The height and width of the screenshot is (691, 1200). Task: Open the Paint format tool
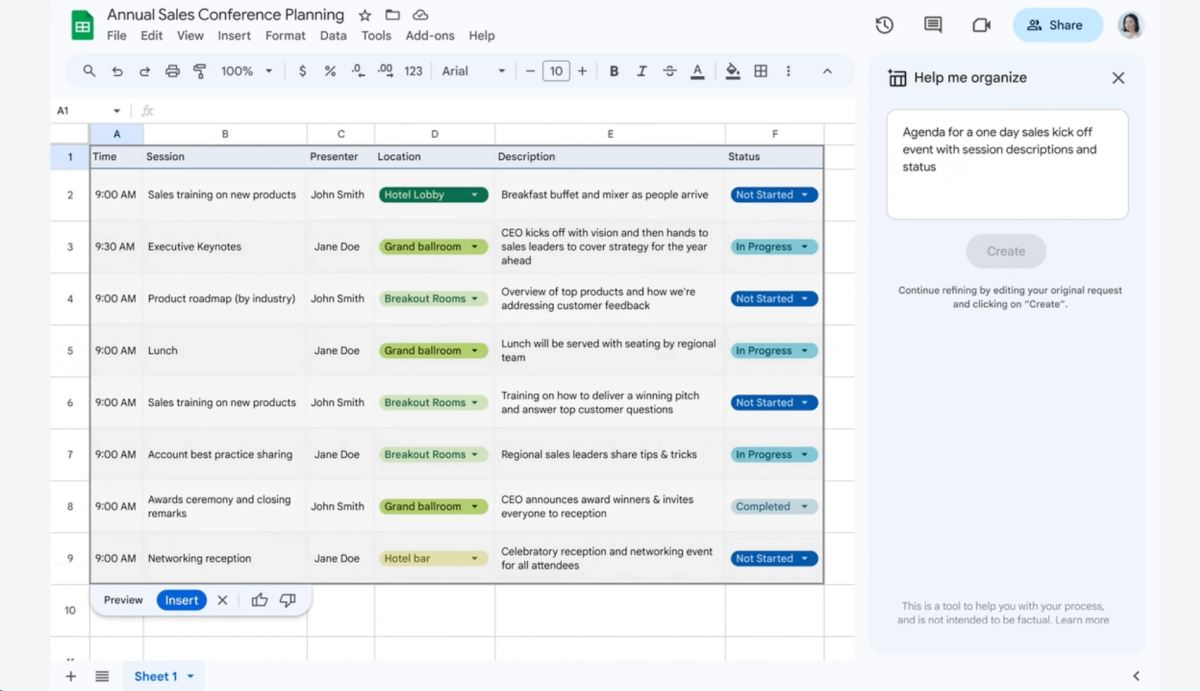coord(199,71)
